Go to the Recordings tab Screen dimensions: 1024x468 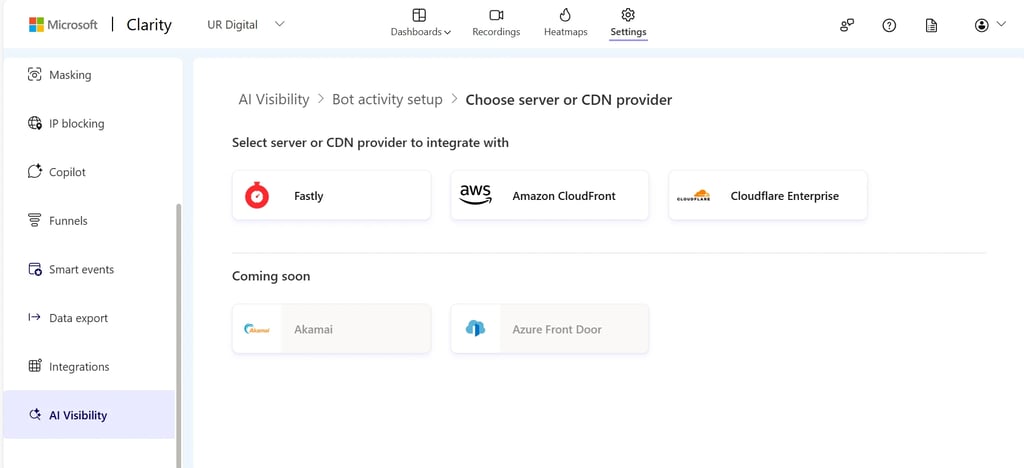coord(496,23)
